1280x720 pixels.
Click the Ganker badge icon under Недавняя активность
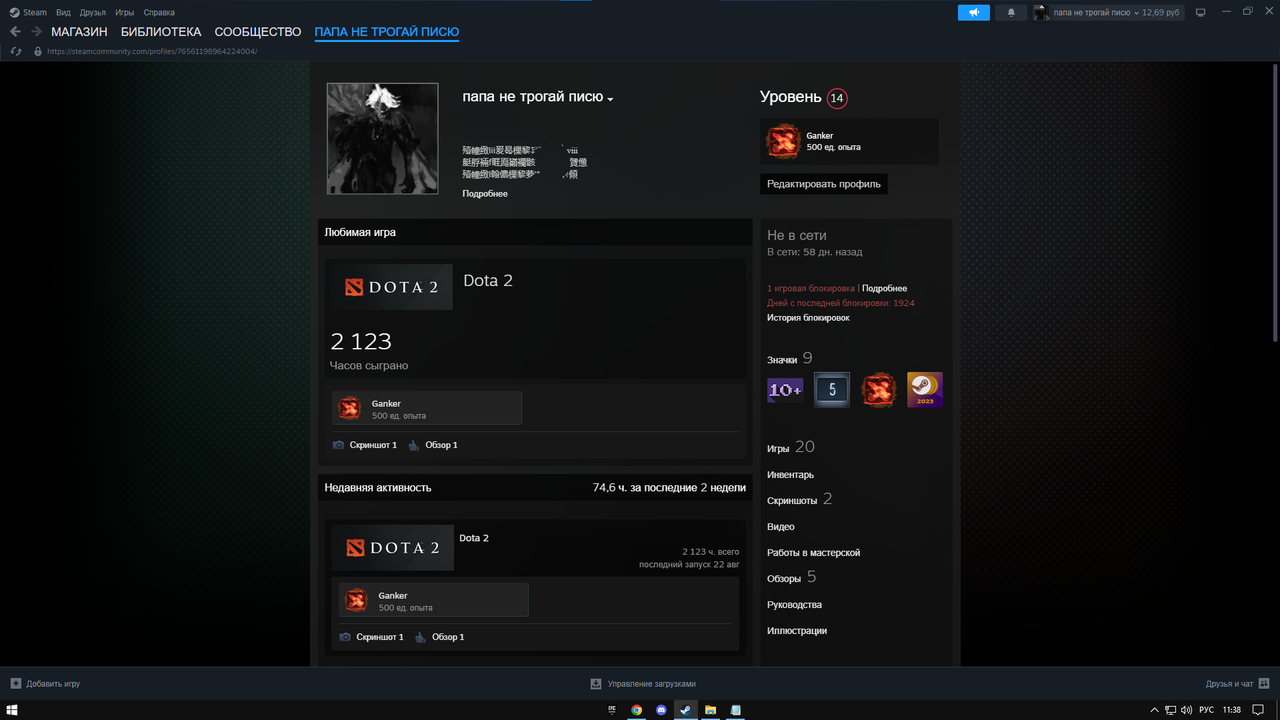[x=356, y=600]
